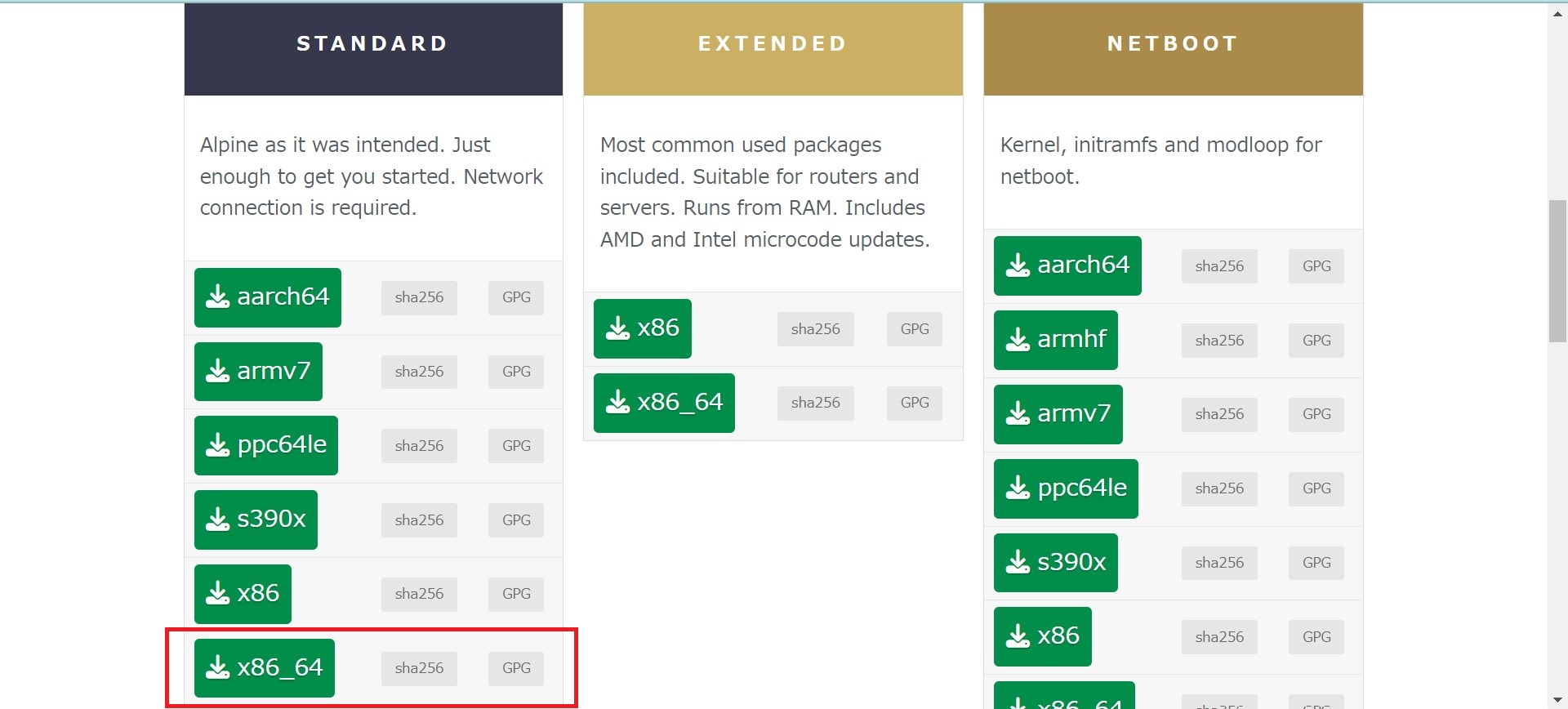Viewport: 1568px width, 709px height.
Task: Click download icon on Extended x86_64 button
Action: click(617, 403)
